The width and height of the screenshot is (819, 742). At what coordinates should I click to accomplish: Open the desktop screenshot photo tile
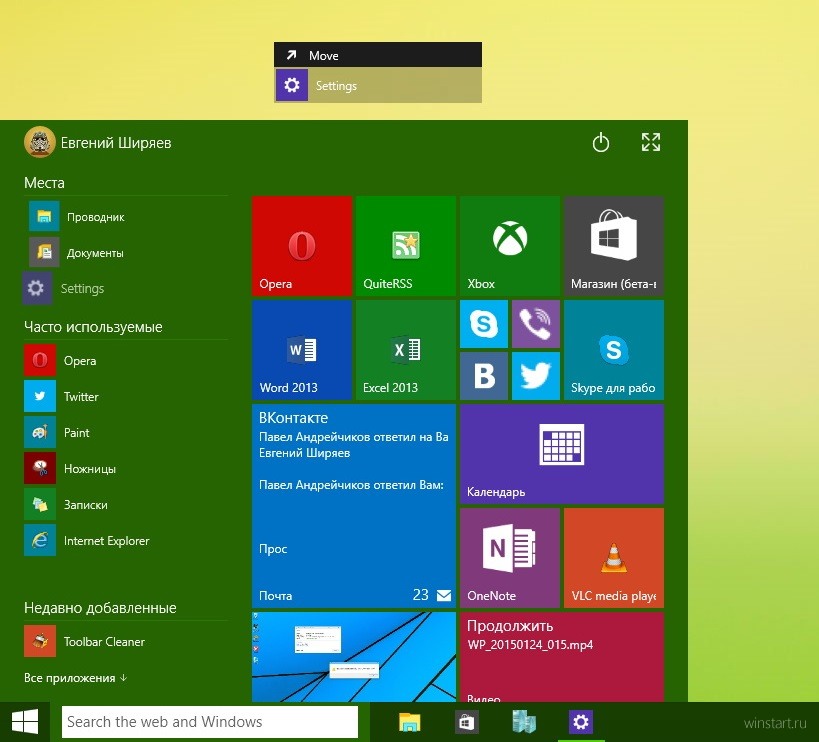point(354,657)
